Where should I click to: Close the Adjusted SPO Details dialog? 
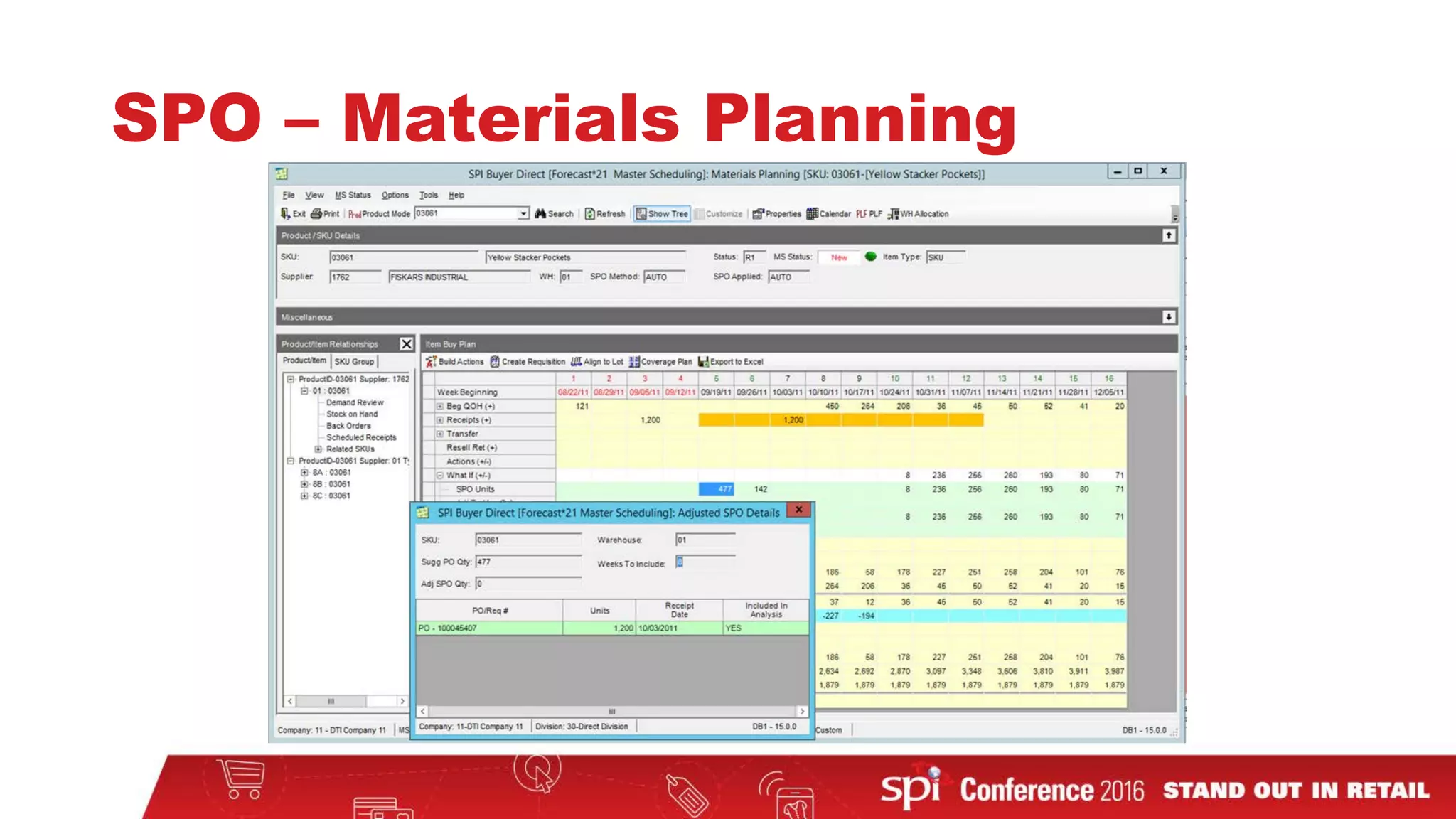tap(799, 510)
